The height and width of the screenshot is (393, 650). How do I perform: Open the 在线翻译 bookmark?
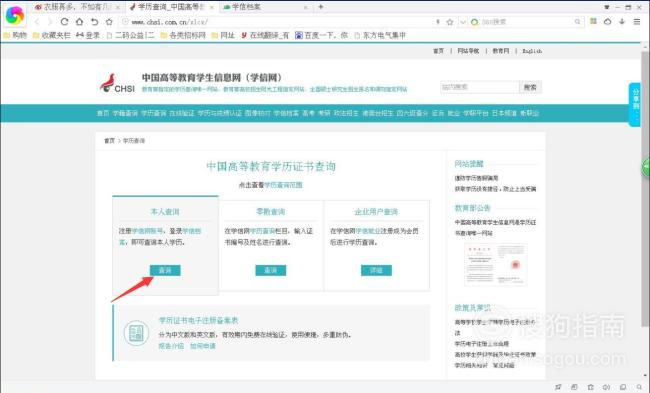pyautogui.click(x=265, y=36)
